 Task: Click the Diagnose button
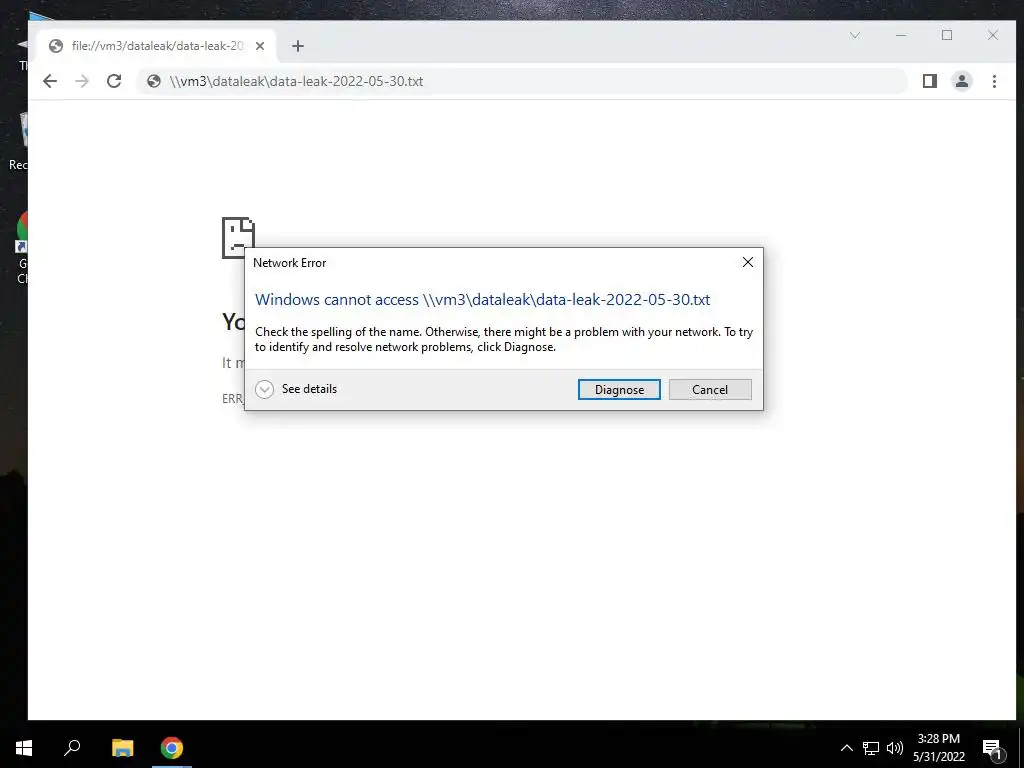(x=618, y=389)
